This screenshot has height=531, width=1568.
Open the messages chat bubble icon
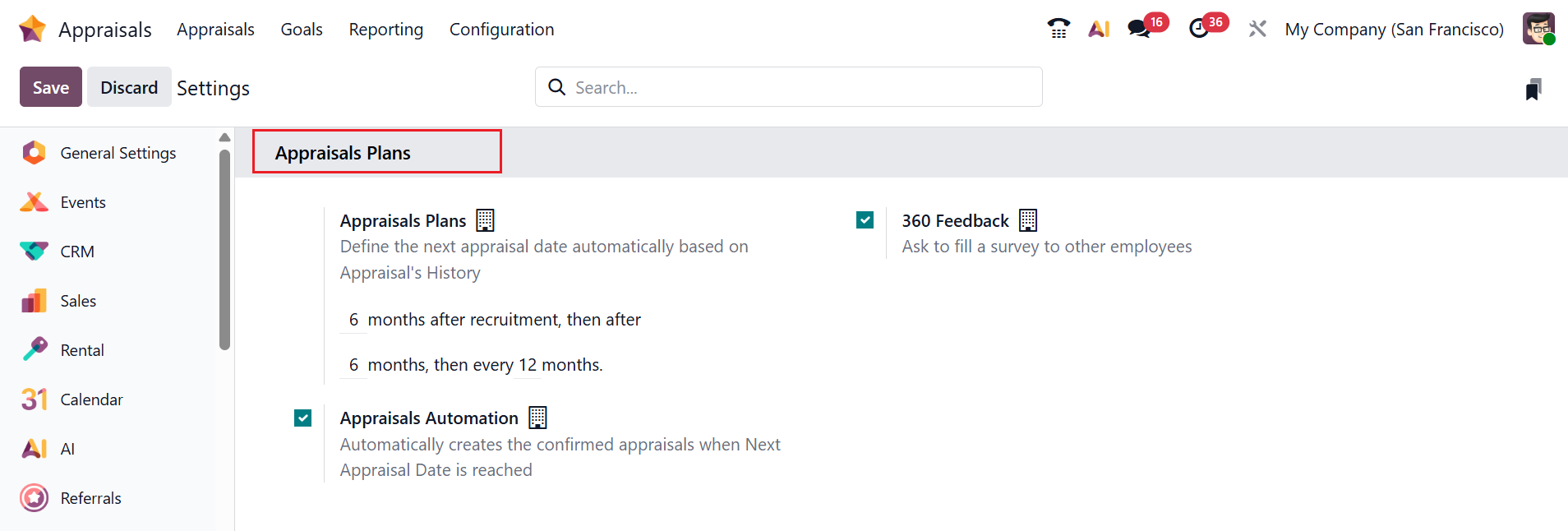tap(1139, 29)
